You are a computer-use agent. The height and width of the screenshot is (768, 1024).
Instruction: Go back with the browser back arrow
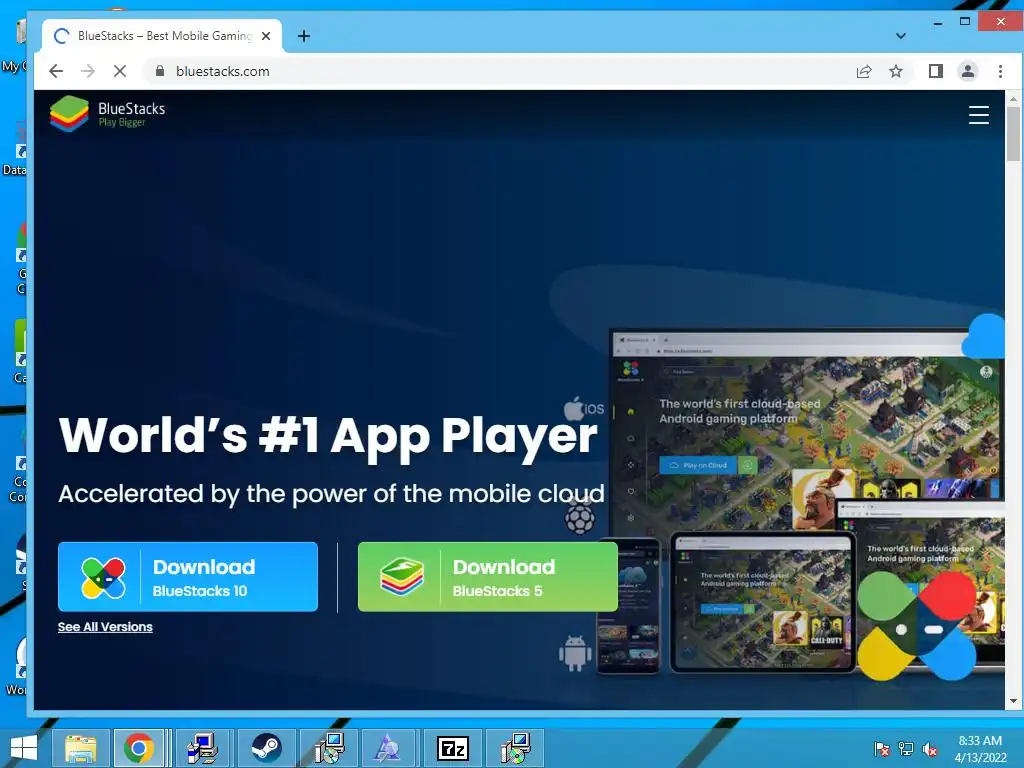click(x=56, y=71)
